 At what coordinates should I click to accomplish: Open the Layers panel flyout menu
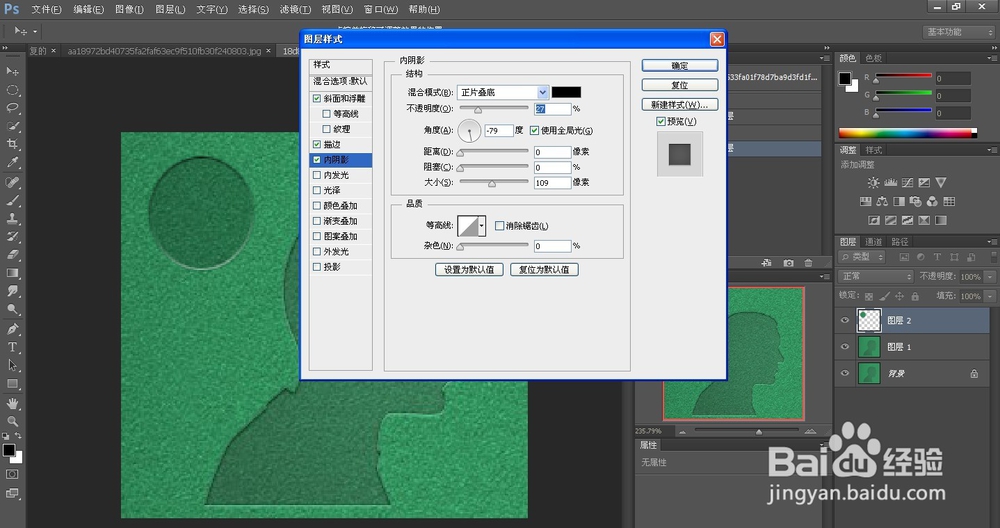991,242
